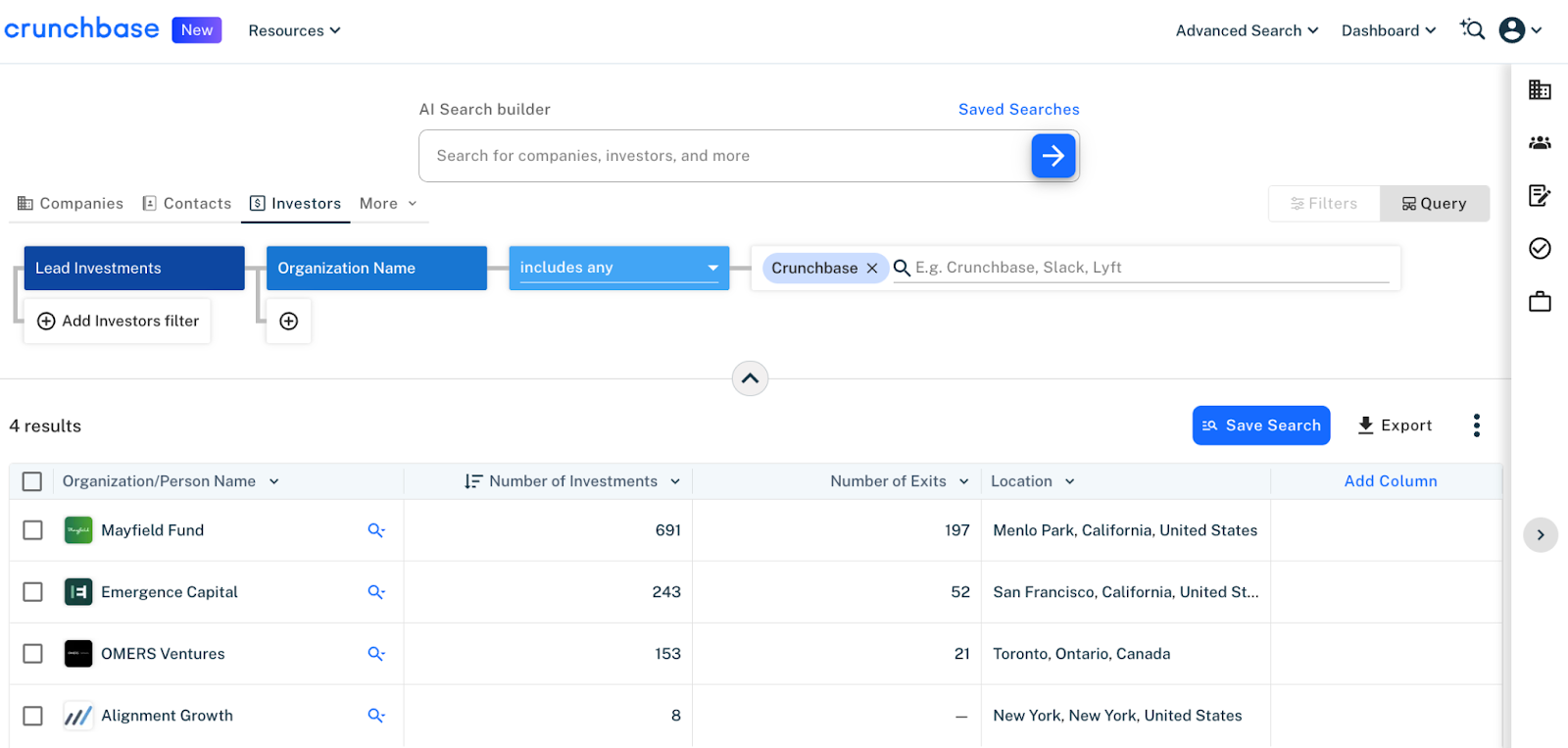Click search-similar icon for Mayfield Fund
Image resolution: width=1568 pixels, height=748 pixels.
376,530
